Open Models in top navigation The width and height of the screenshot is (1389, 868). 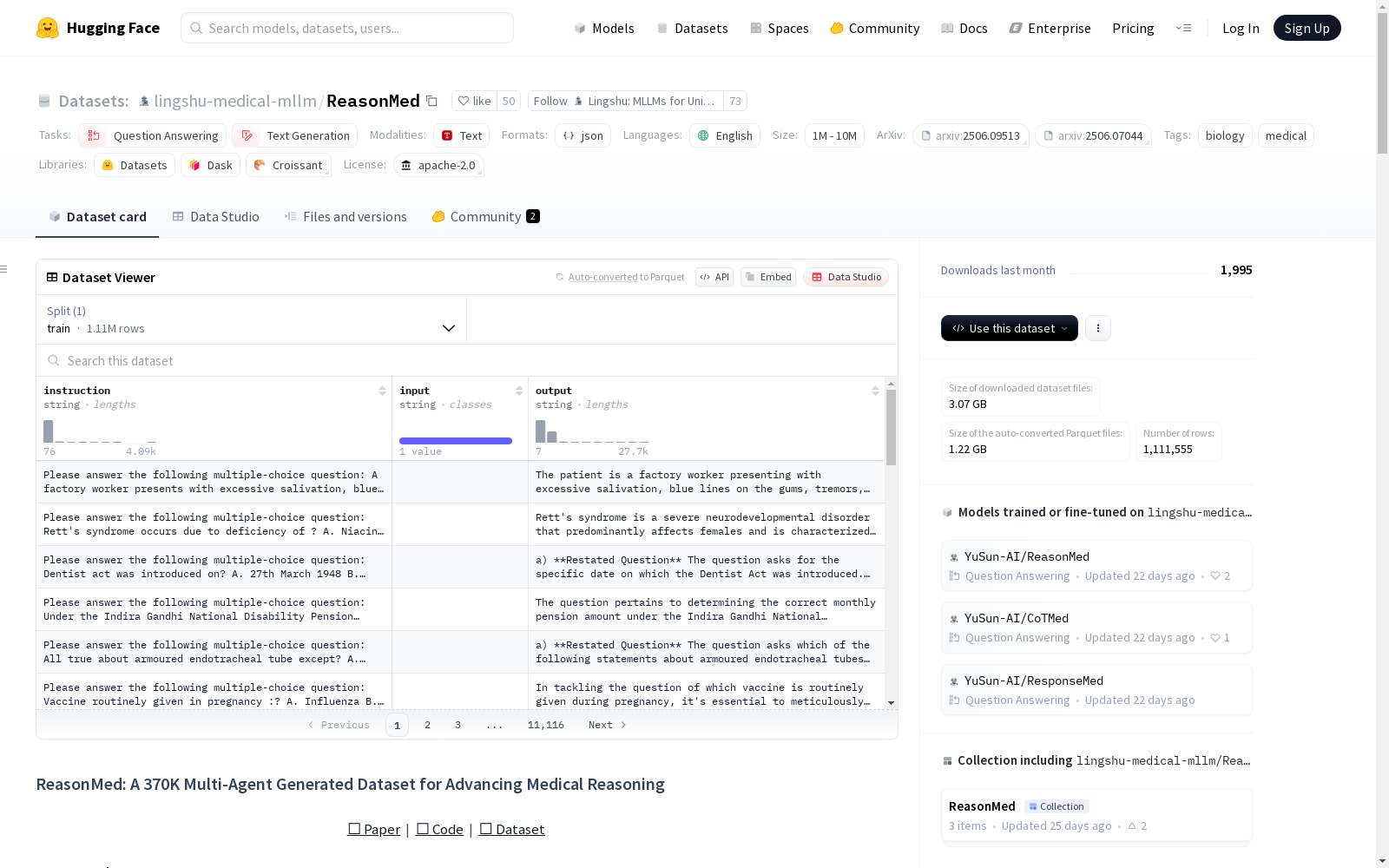[x=604, y=28]
